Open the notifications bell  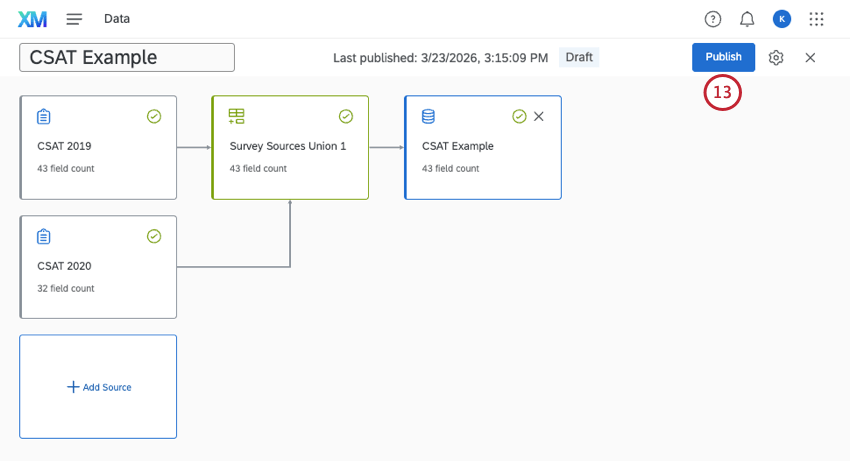point(747,19)
